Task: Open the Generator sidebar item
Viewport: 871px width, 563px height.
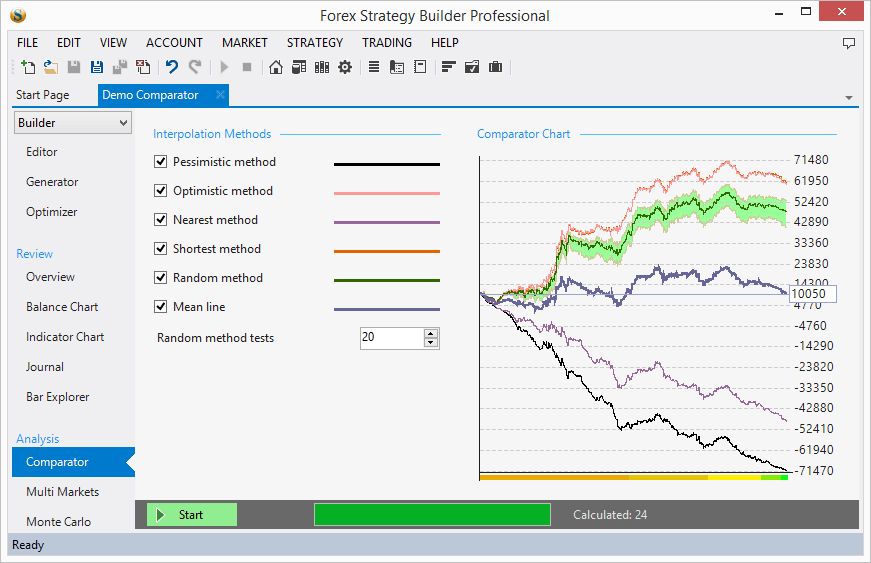Action: [52, 182]
